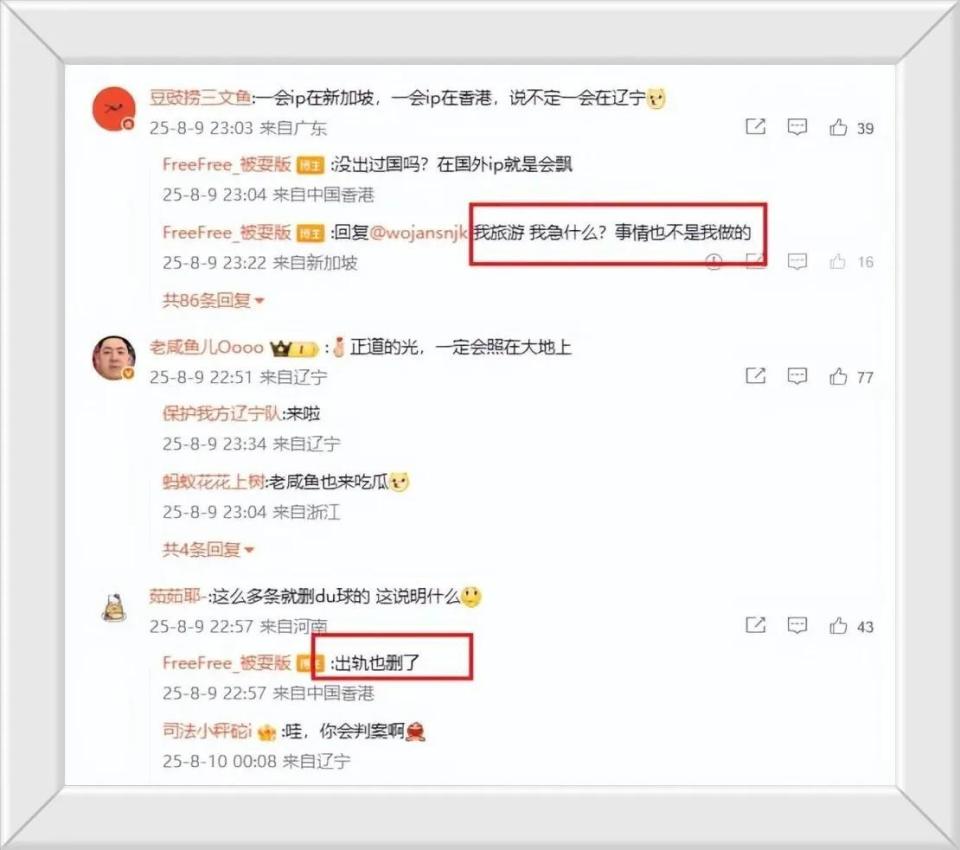
Task: Open 老咸鱼儿Oooo's avatar photo
Action: [x=114, y=358]
